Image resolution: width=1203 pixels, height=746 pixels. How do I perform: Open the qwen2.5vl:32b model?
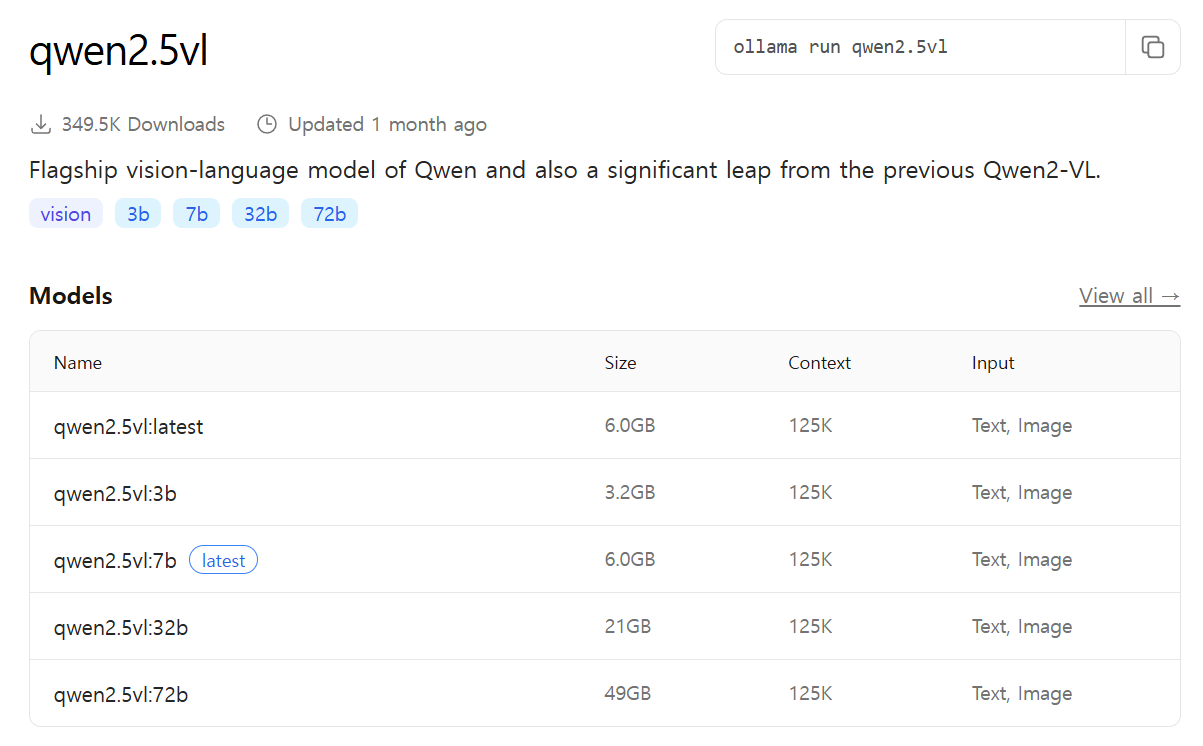click(x=120, y=628)
